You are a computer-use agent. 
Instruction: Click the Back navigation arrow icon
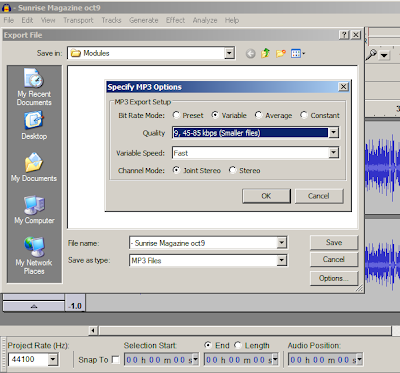tap(250, 53)
